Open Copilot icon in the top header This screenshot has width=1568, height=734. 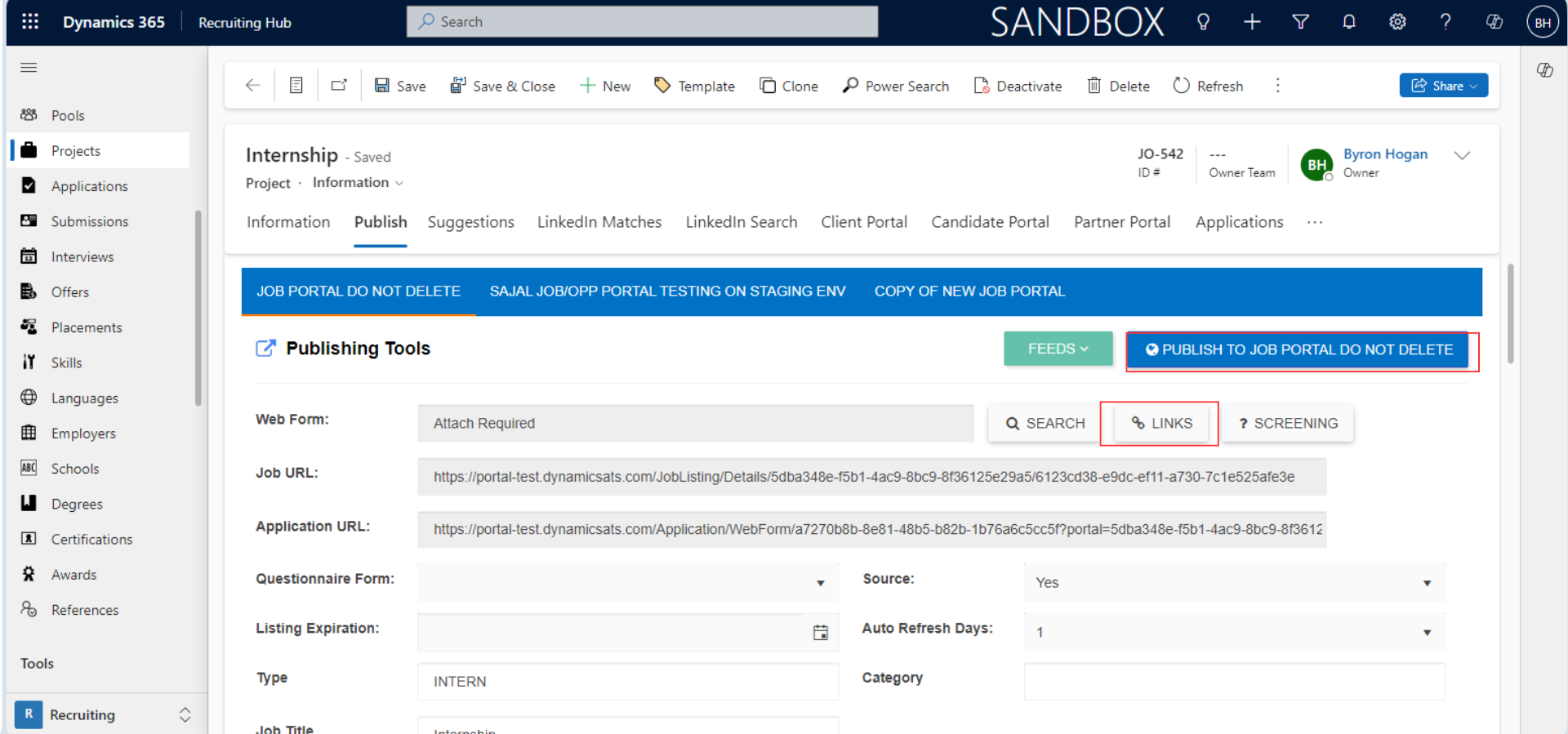(1494, 22)
